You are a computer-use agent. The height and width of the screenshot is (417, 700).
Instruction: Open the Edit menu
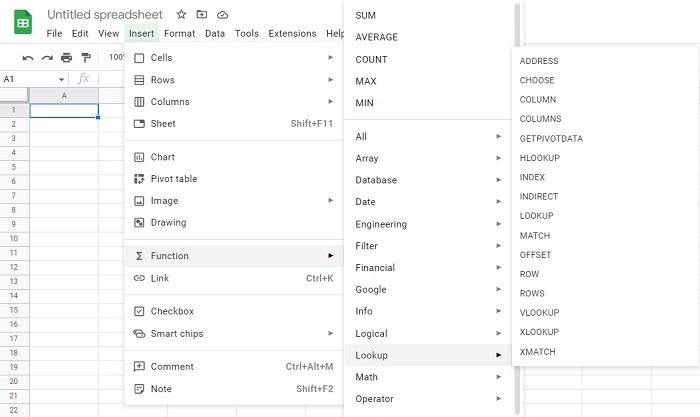(x=80, y=33)
